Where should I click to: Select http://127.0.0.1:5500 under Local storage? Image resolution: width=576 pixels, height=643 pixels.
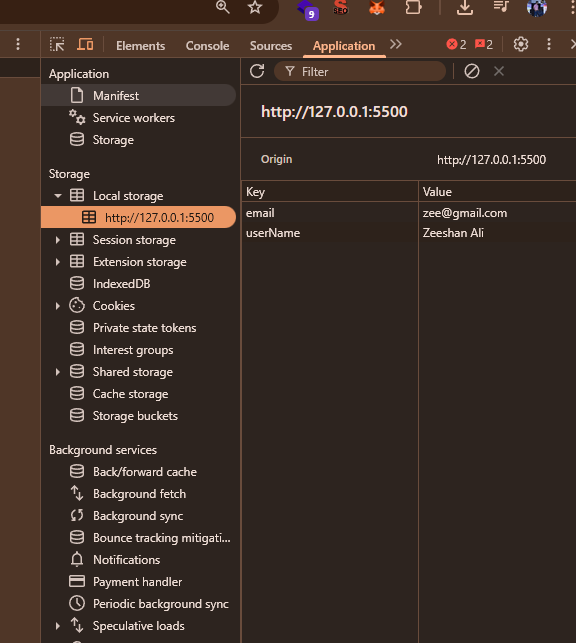click(x=139, y=217)
